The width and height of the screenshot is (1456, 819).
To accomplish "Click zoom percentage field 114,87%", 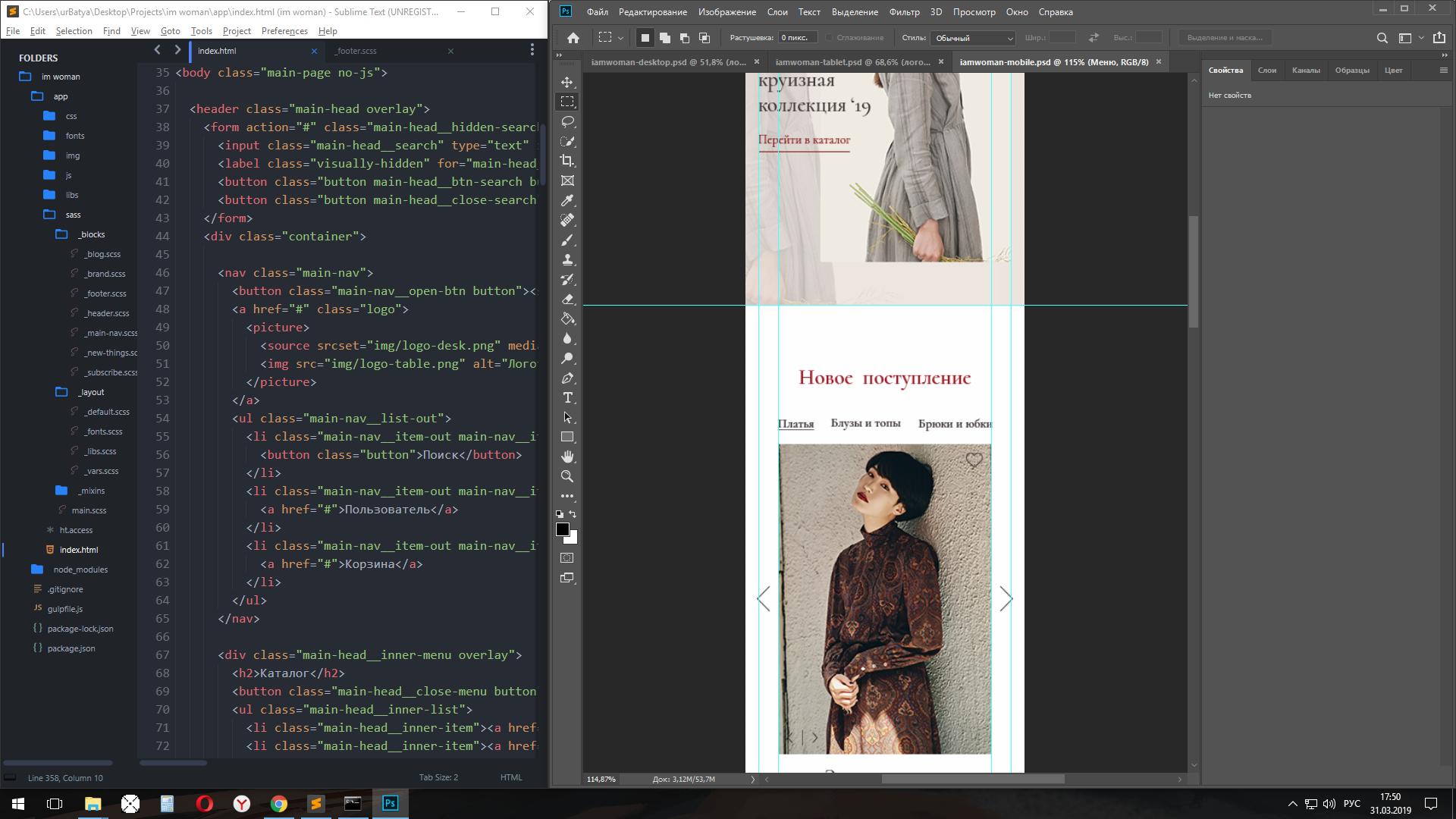I will click(601, 779).
